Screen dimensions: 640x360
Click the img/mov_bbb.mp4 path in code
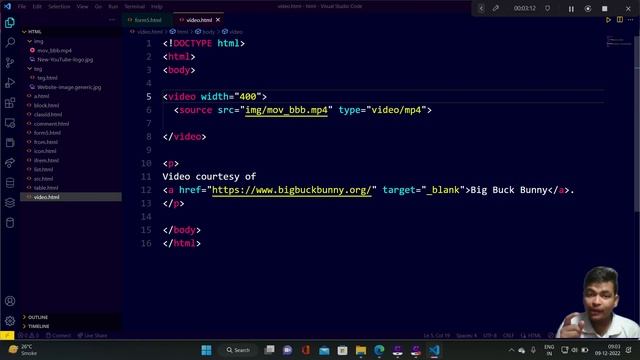[x=286, y=110]
